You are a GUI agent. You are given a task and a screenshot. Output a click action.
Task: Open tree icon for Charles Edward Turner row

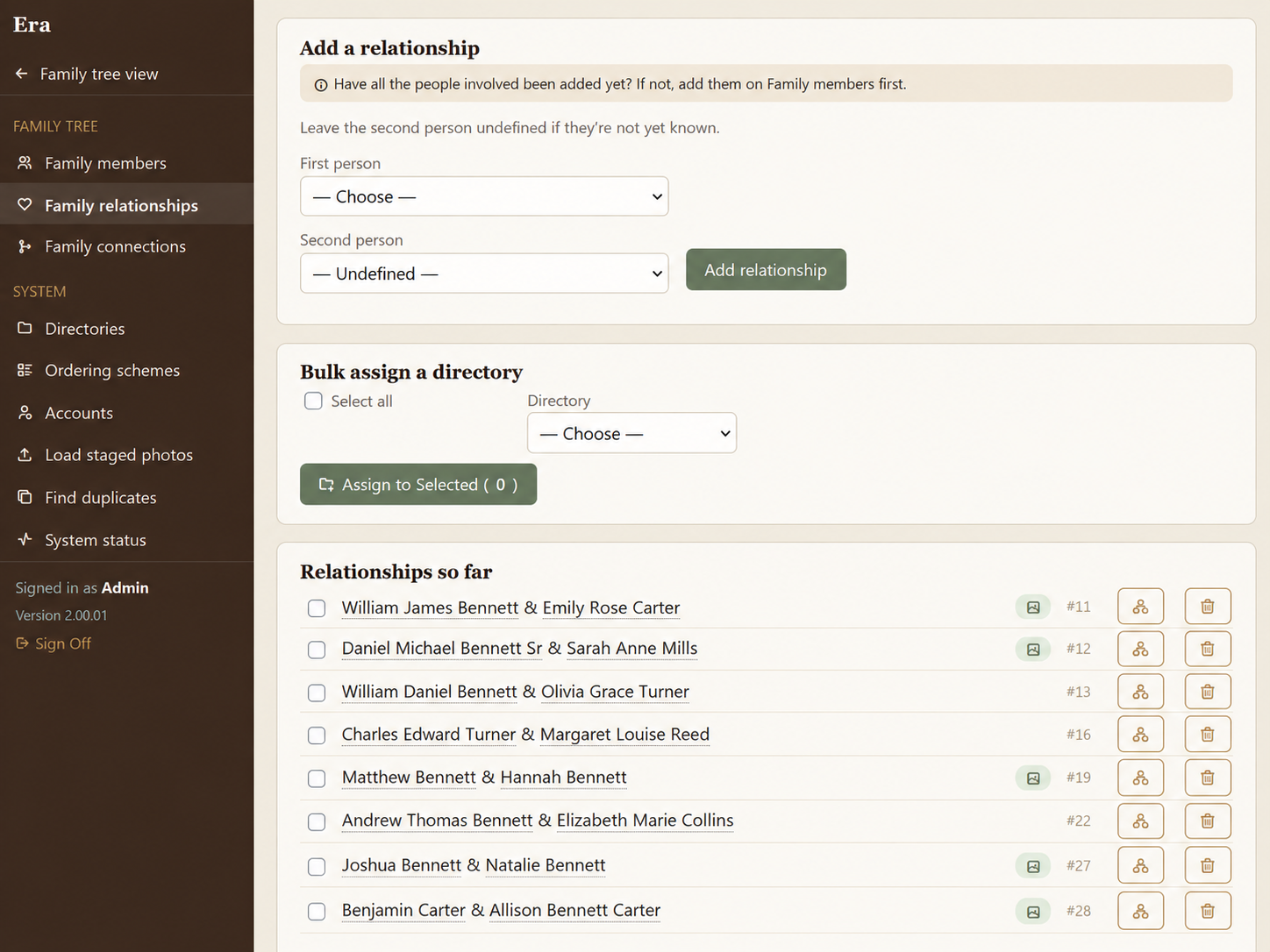point(1140,735)
